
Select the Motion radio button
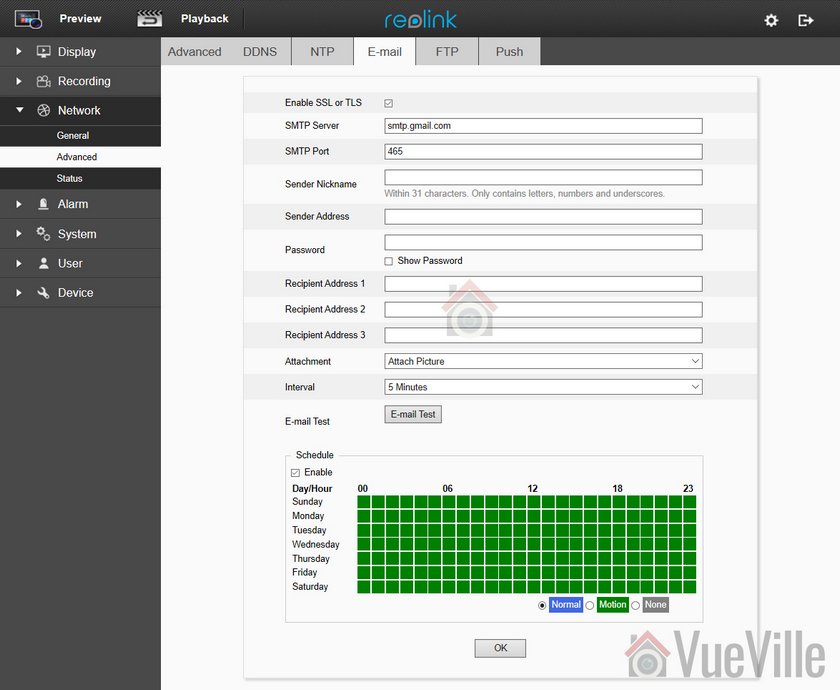(592, 604)
